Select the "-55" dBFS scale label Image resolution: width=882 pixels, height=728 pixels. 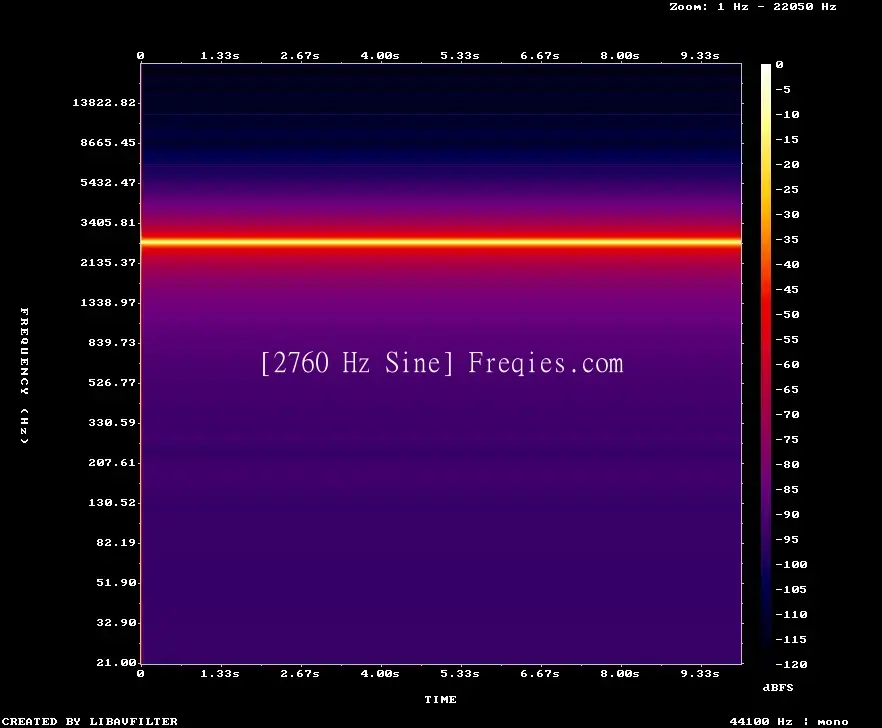tap(787, 340)
